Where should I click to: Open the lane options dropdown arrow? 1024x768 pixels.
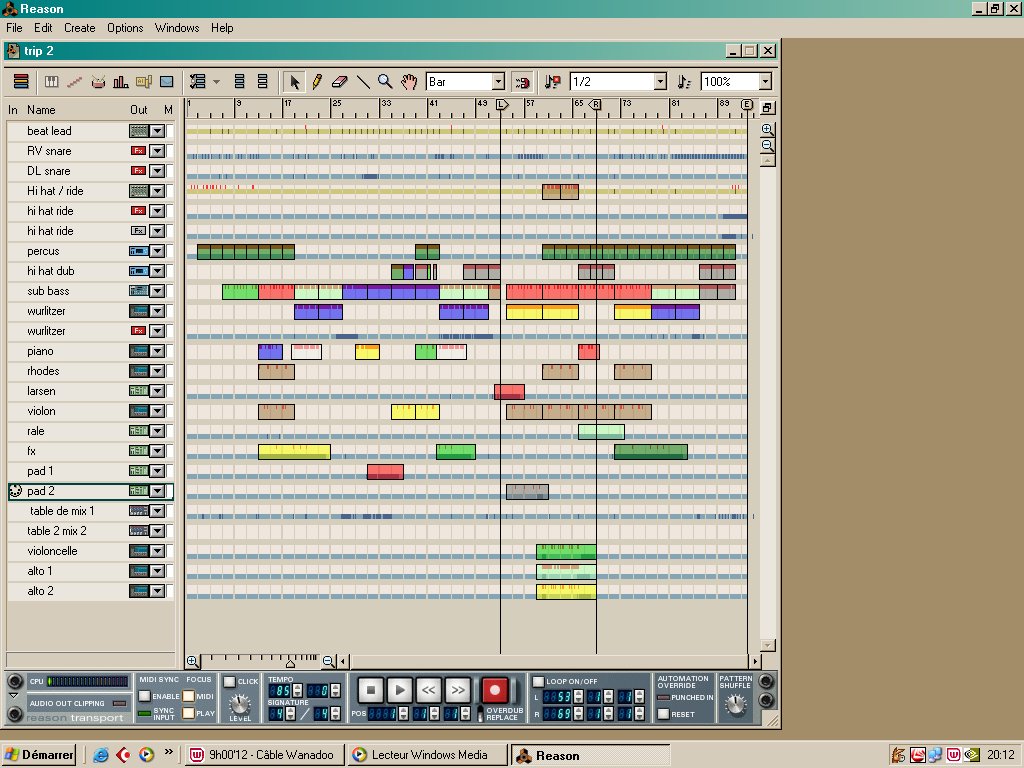216,82
